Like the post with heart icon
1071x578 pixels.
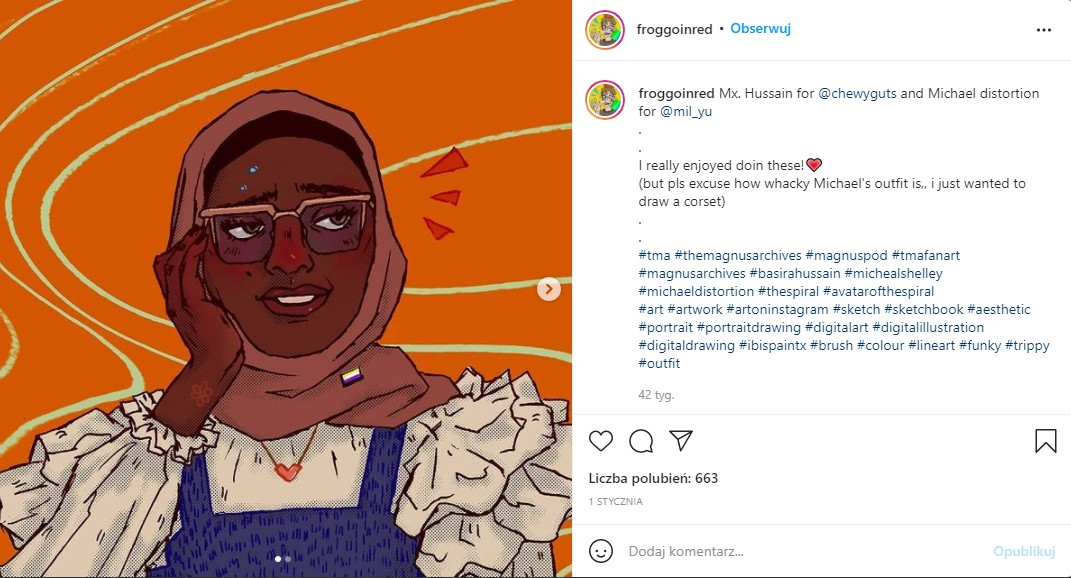tap(601, 441)
